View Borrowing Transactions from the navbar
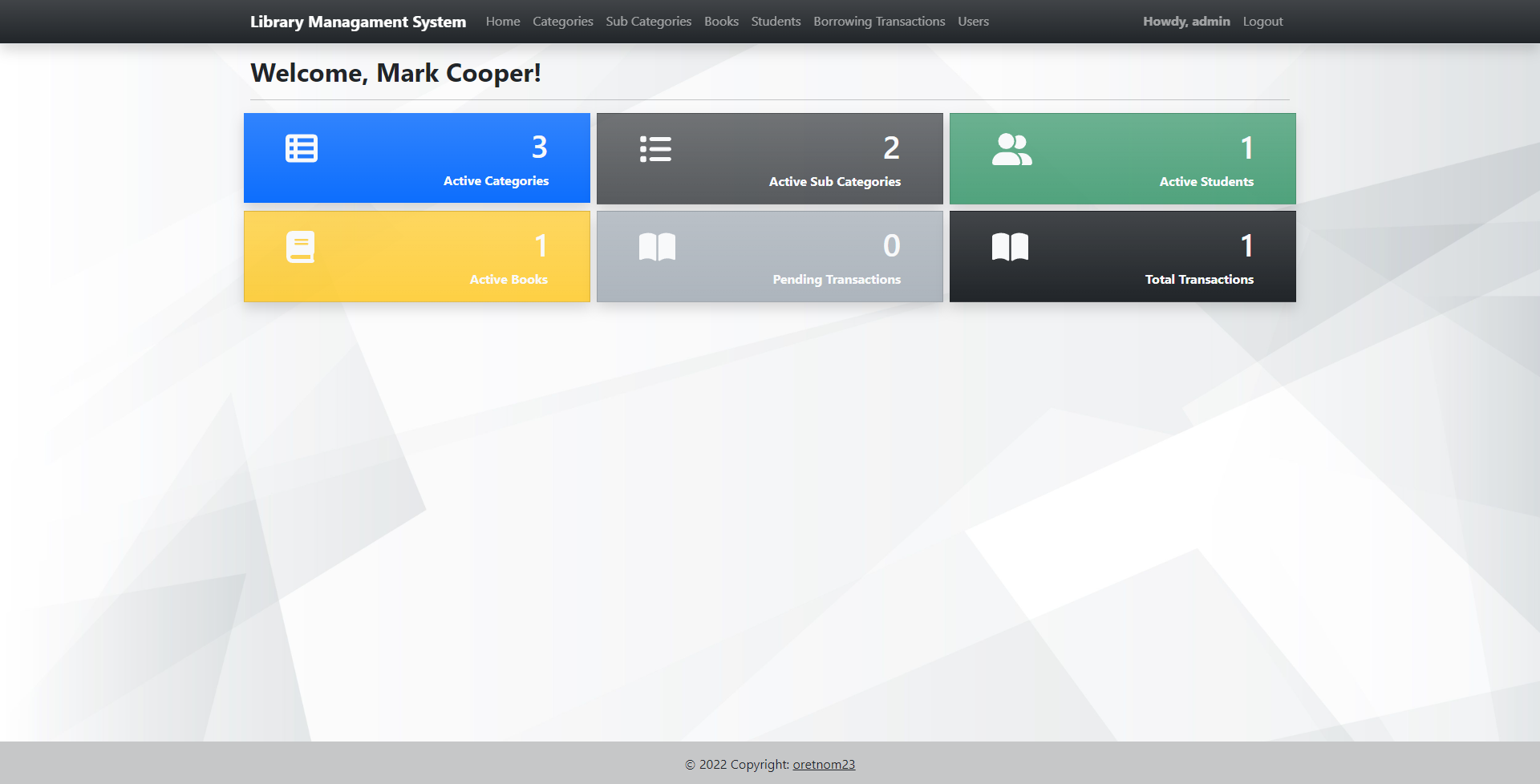Image resolution: width=1540 pixels, height=784 pixels. click(879, 22)
